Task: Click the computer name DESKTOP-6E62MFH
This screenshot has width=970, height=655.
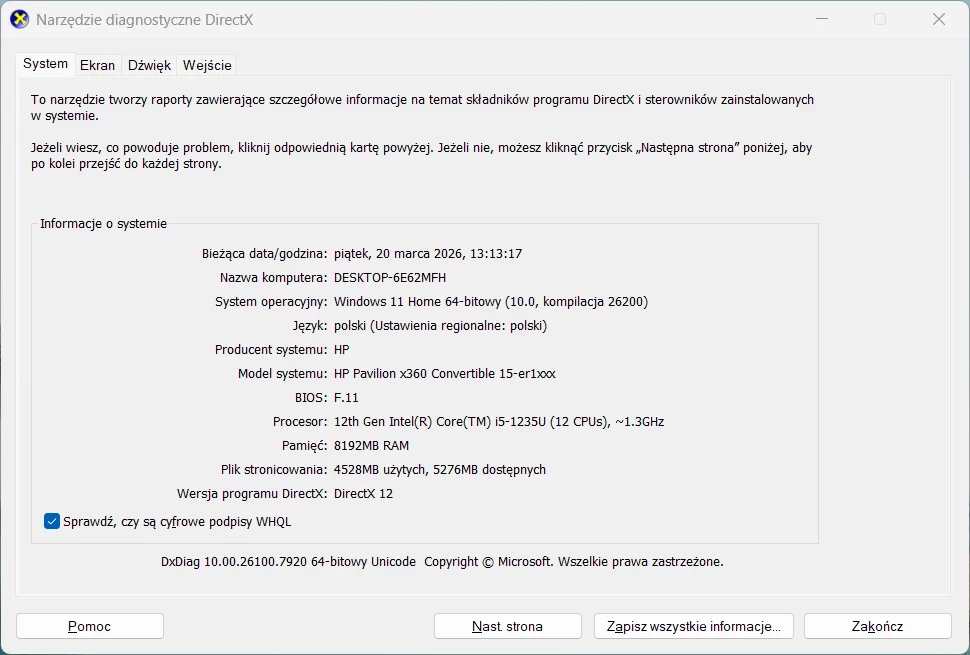Action: tap(390, 277)
